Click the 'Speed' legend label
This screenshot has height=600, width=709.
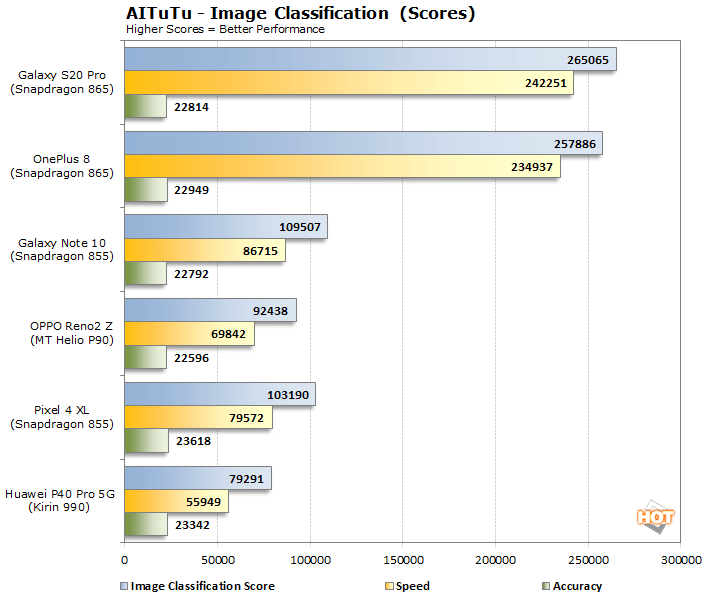(x=413, y=586)
